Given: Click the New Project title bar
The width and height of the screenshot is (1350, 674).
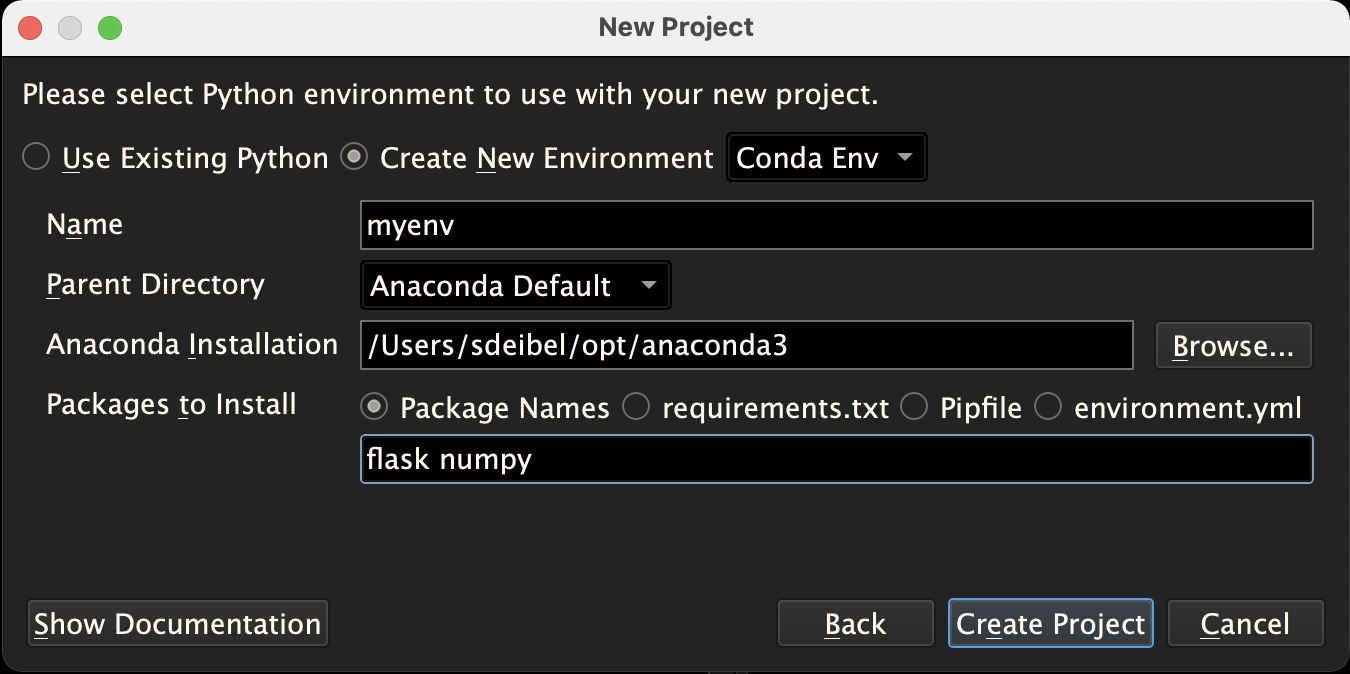Looking at the screenshot, I should coord(676,27).
